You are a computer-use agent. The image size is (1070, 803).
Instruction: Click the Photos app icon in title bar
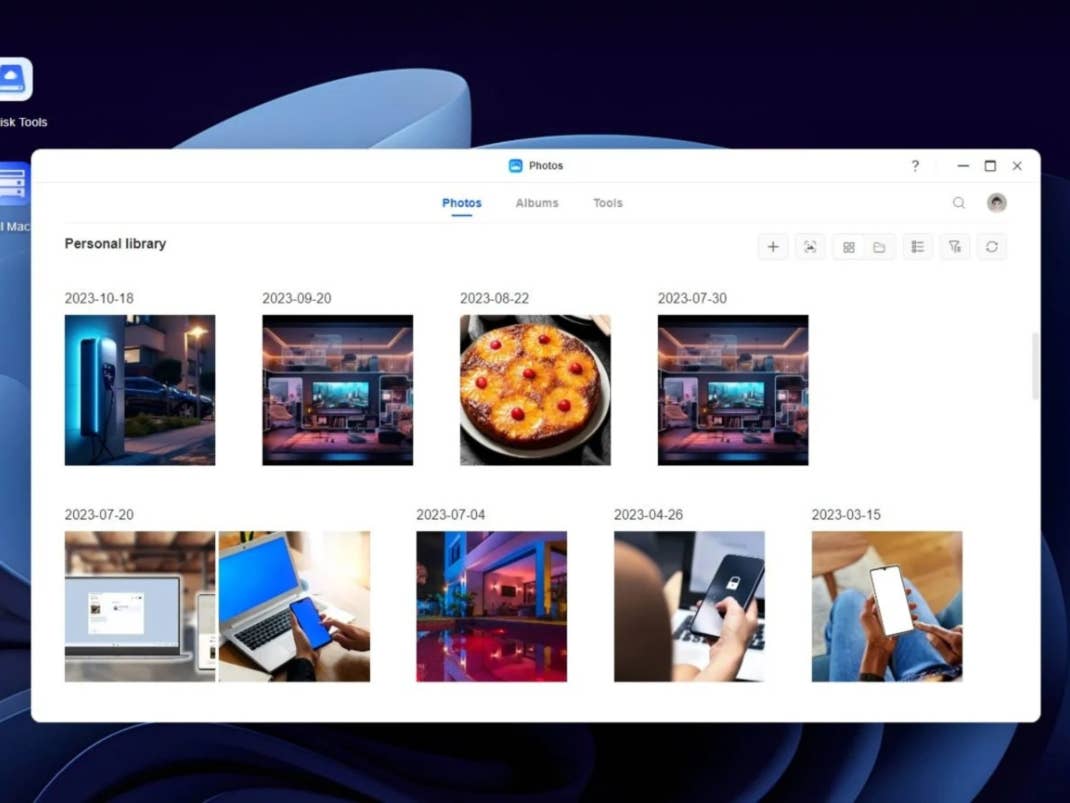pos(515,166)
